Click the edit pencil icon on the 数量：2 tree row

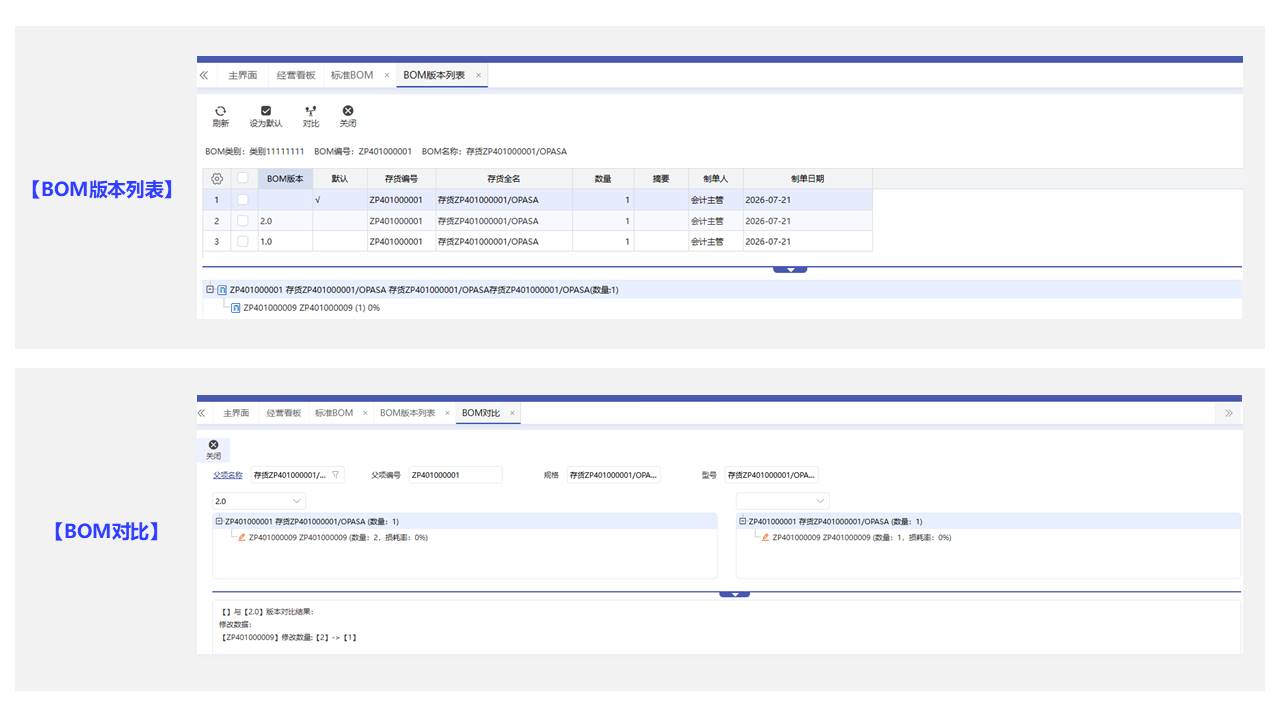[x=242, y=537]
